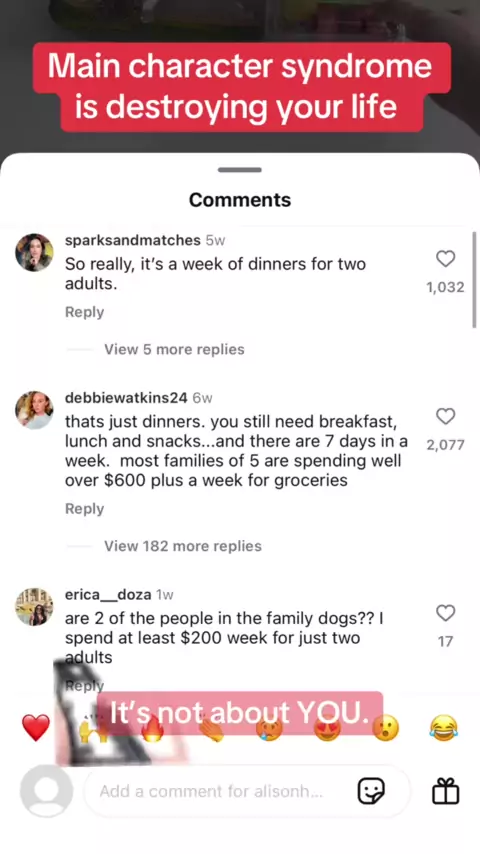480x854 pixels.
Task: Click the comments scrollbar
Action: (x=475, y=279)
